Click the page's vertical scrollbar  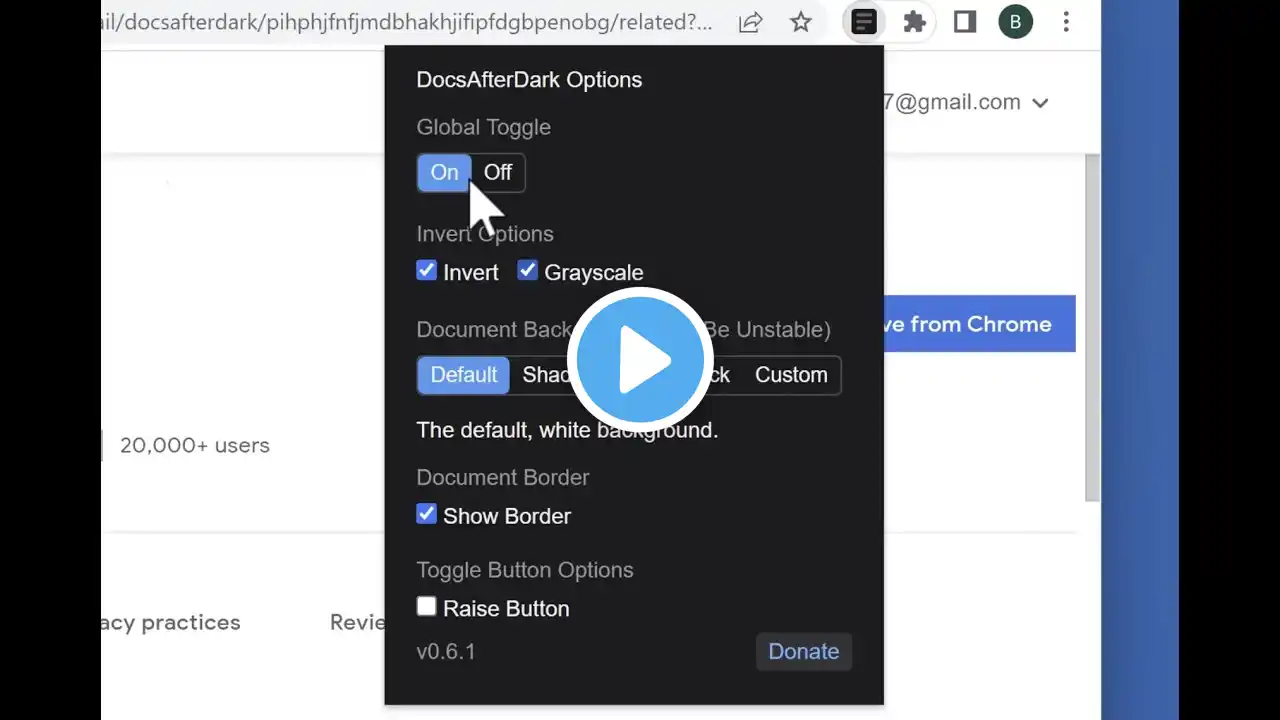click(x=1092, y=328)
